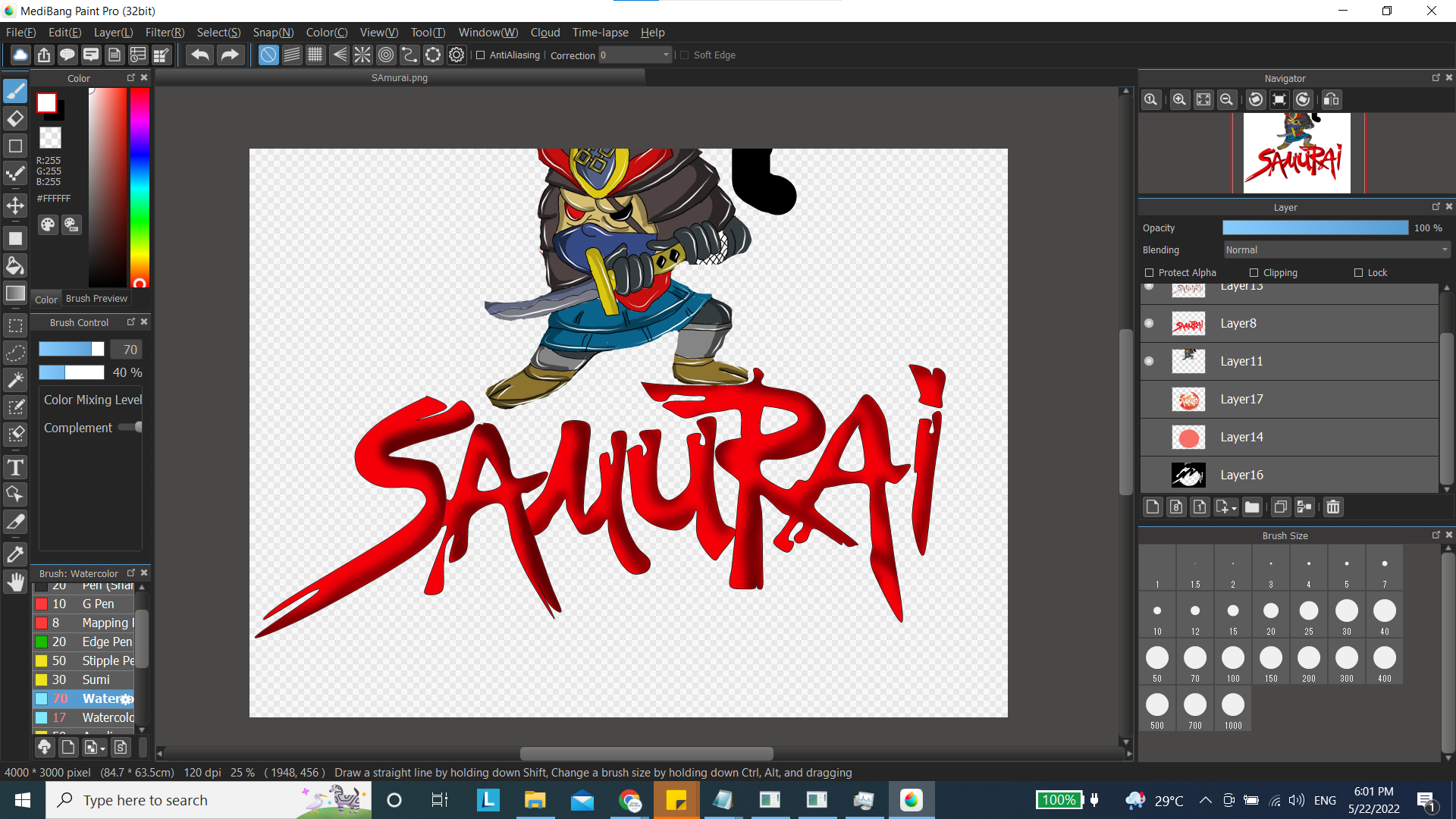Select brush size 100 preset
Image resolution: width=1456 pixels, height=819 pixels.
pyautogui.click(x=1233, y=661)
